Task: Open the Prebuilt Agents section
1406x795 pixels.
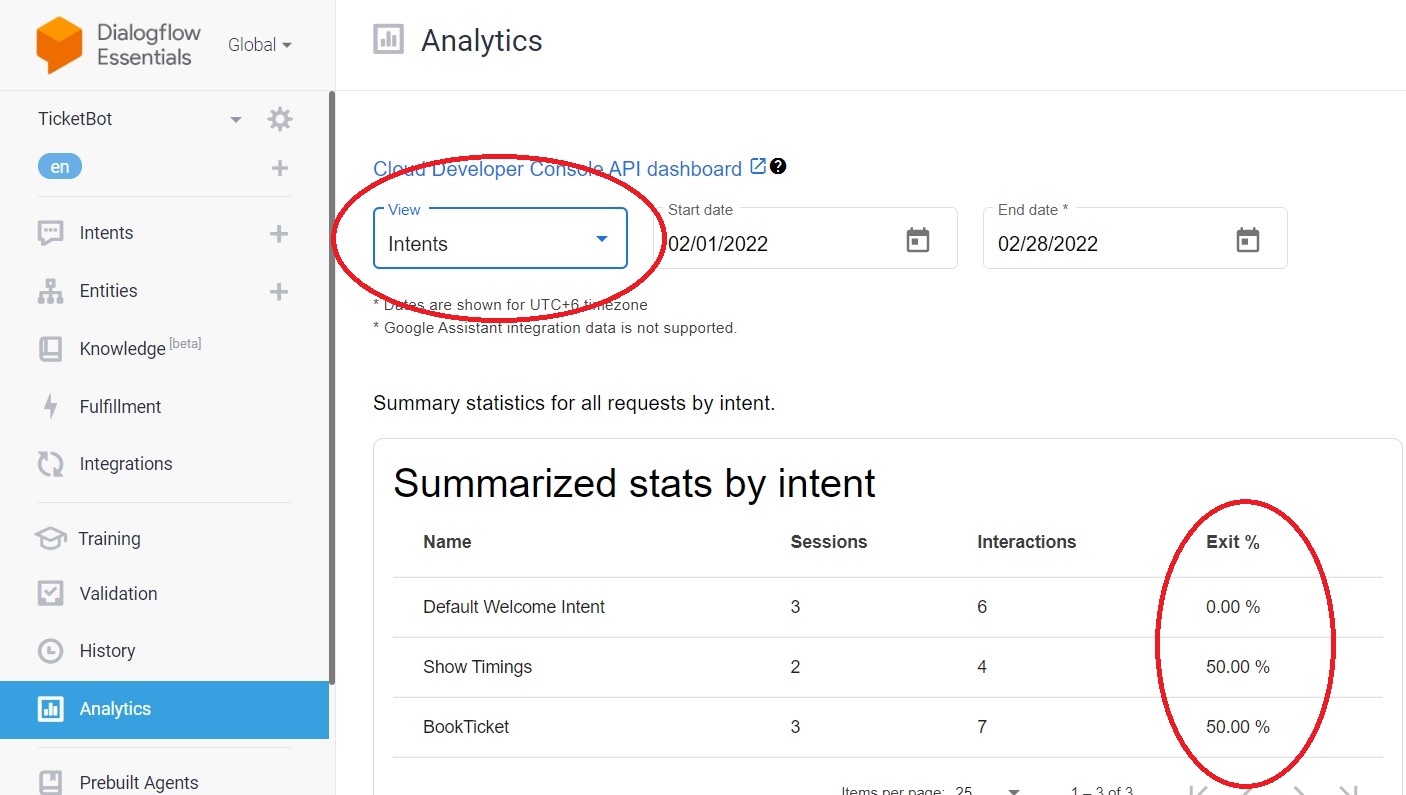Action: pyautogui.click(x=138, y=782)
